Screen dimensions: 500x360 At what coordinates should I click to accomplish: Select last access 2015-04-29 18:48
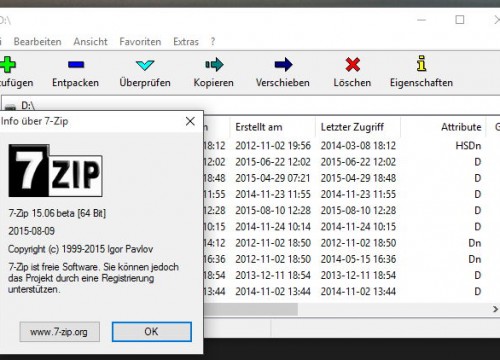click(358, 178)
